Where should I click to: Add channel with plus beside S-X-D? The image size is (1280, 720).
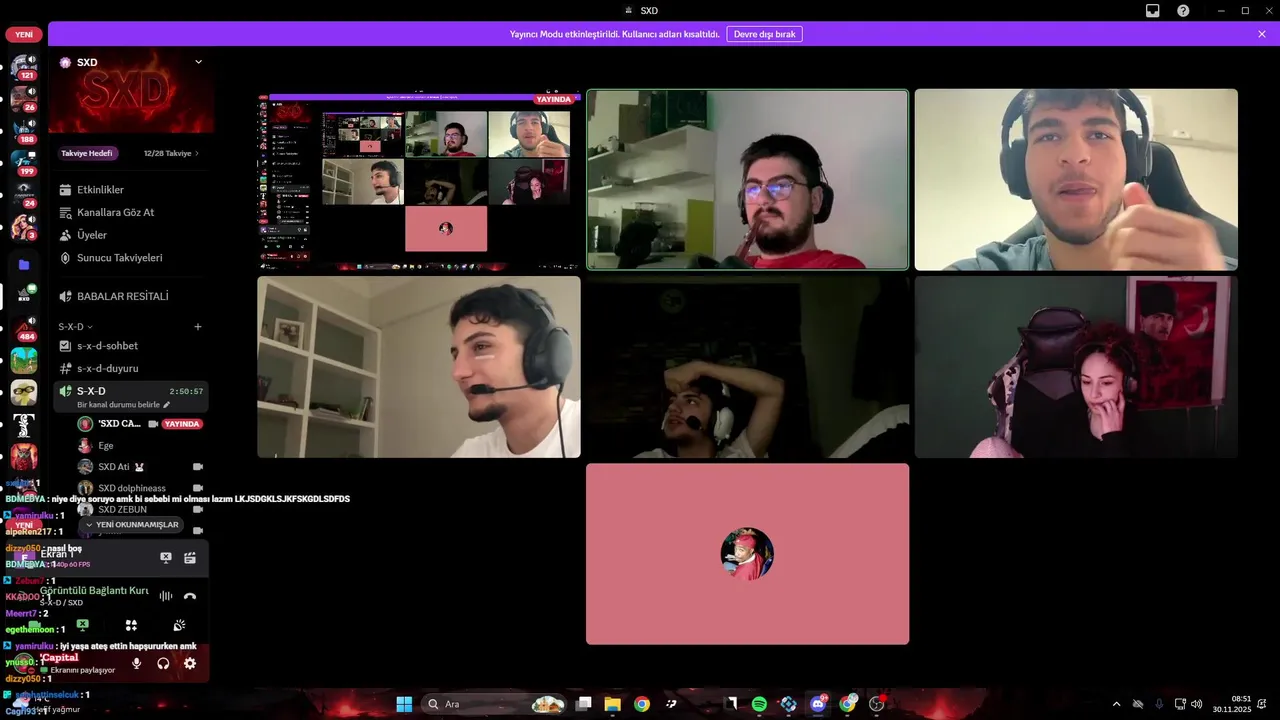tap(198, 327)
